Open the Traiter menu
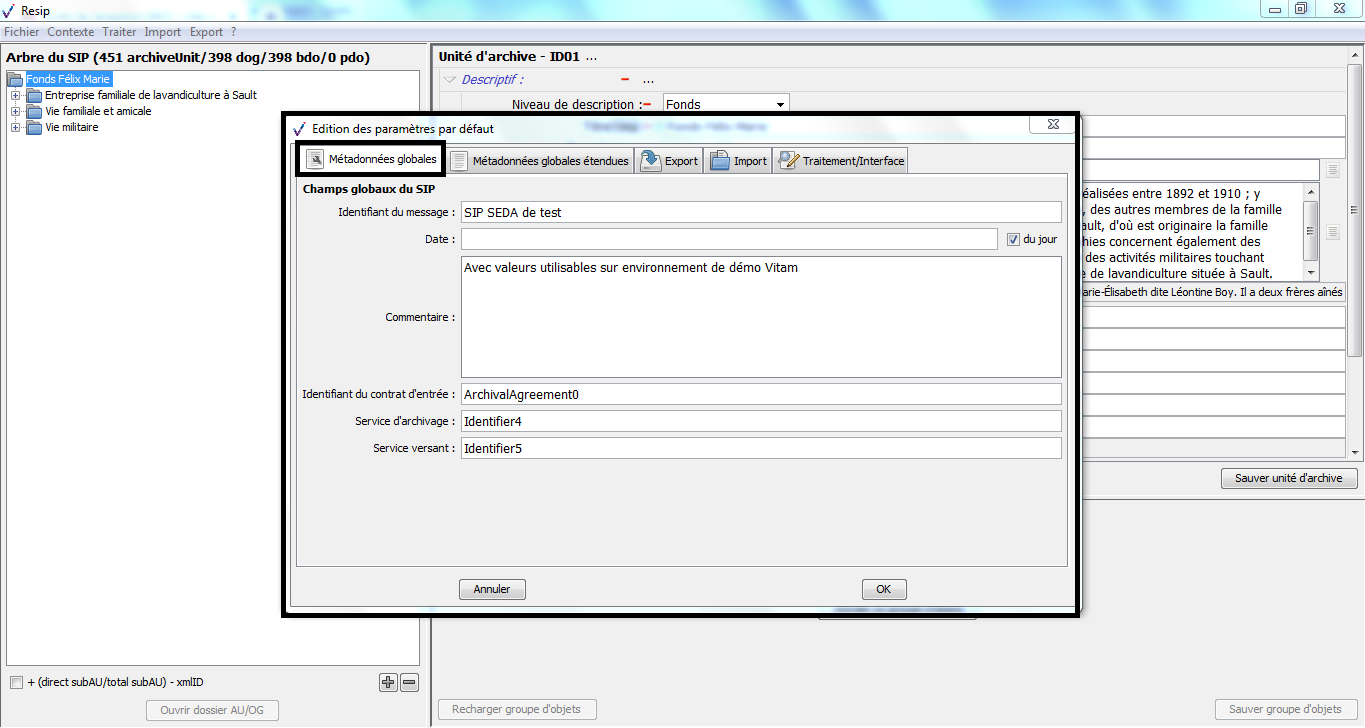1365x728 pixels. pos(119,32)
